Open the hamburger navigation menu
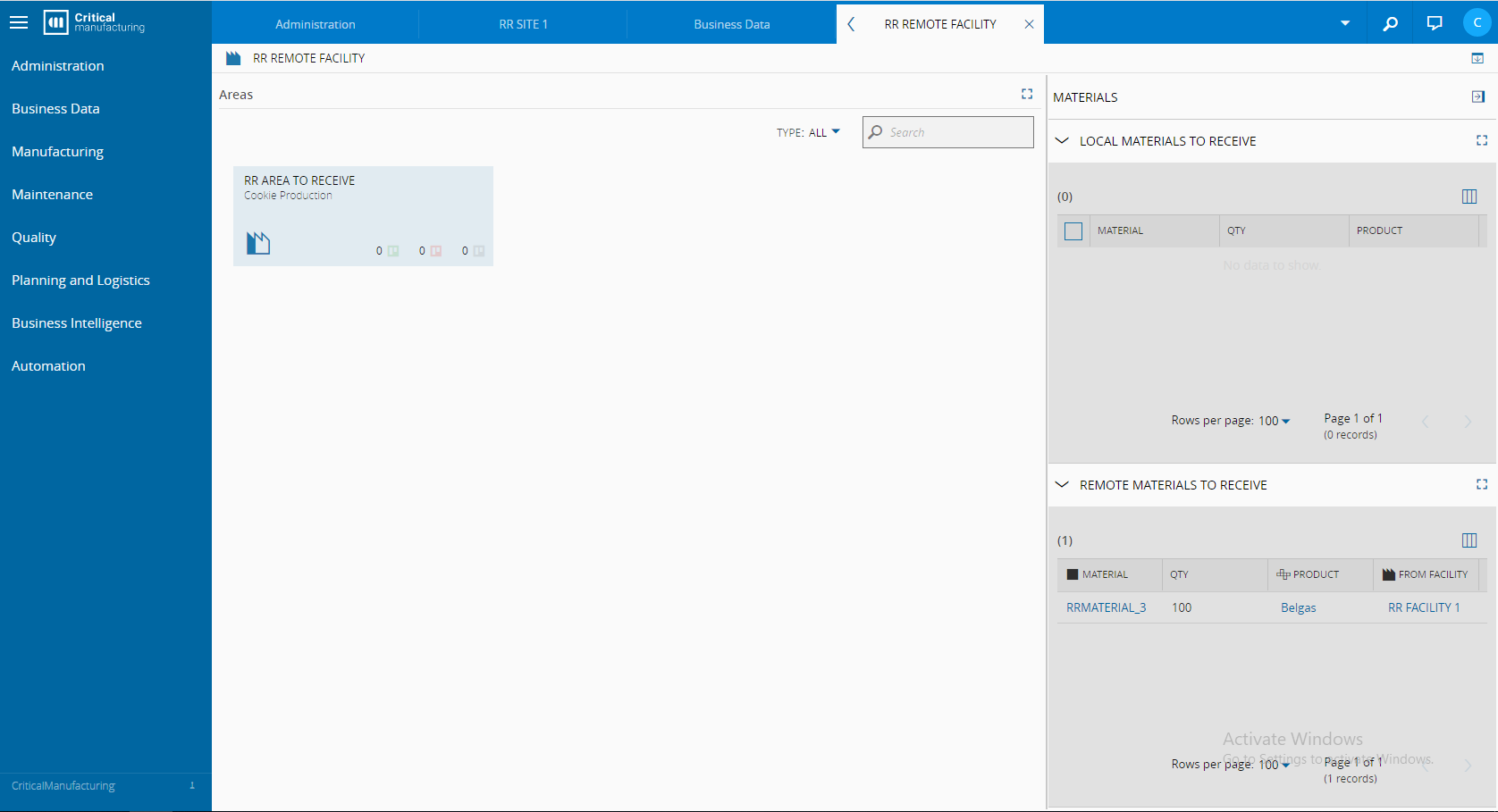 tap(19, 22)
